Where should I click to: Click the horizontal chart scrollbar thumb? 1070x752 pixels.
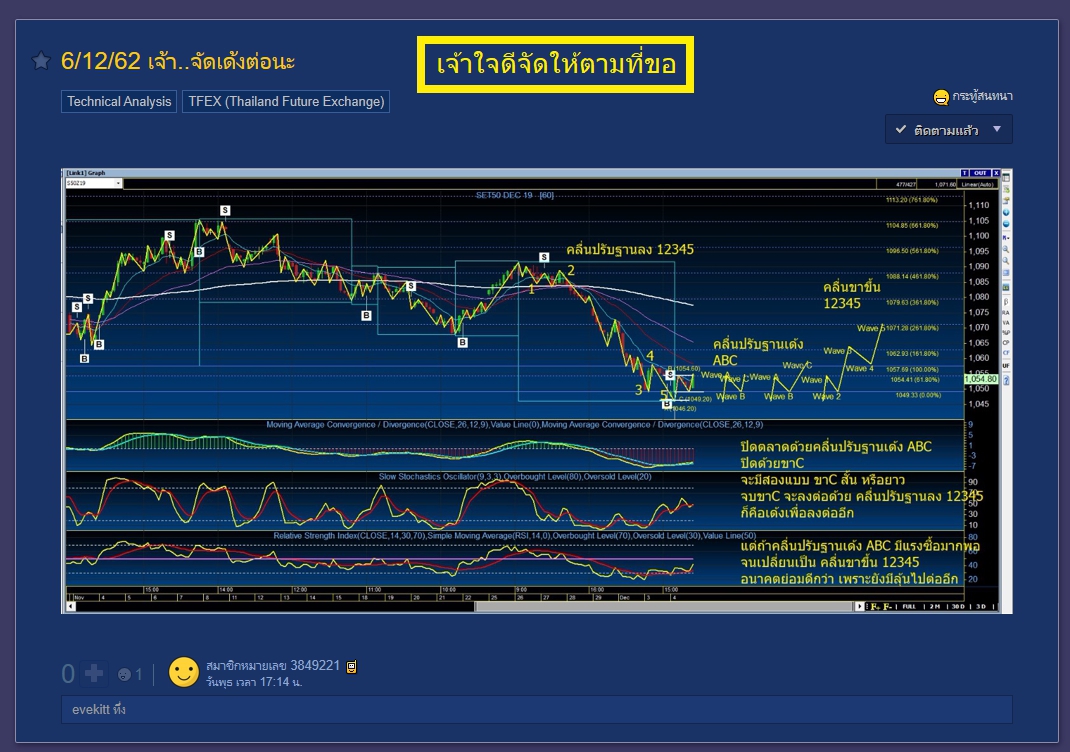pos(665,606)
